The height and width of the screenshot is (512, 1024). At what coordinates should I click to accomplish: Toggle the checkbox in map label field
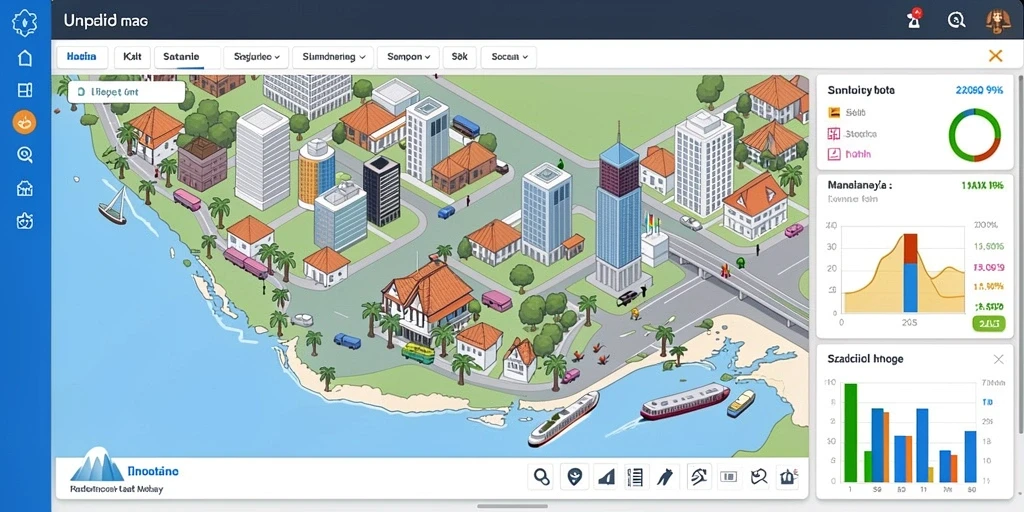[81, 92]
